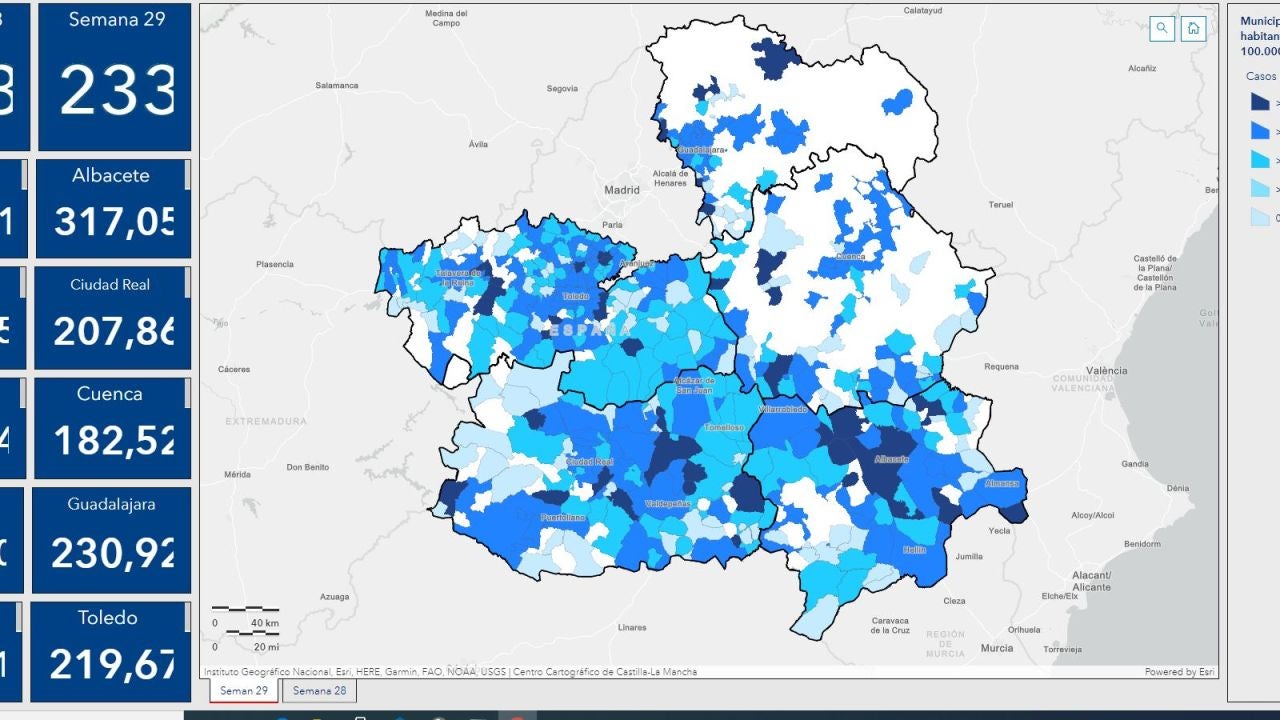Click the home default extent button
Viewport: 1280px width, 720px height.
(x=1192, y=29)
